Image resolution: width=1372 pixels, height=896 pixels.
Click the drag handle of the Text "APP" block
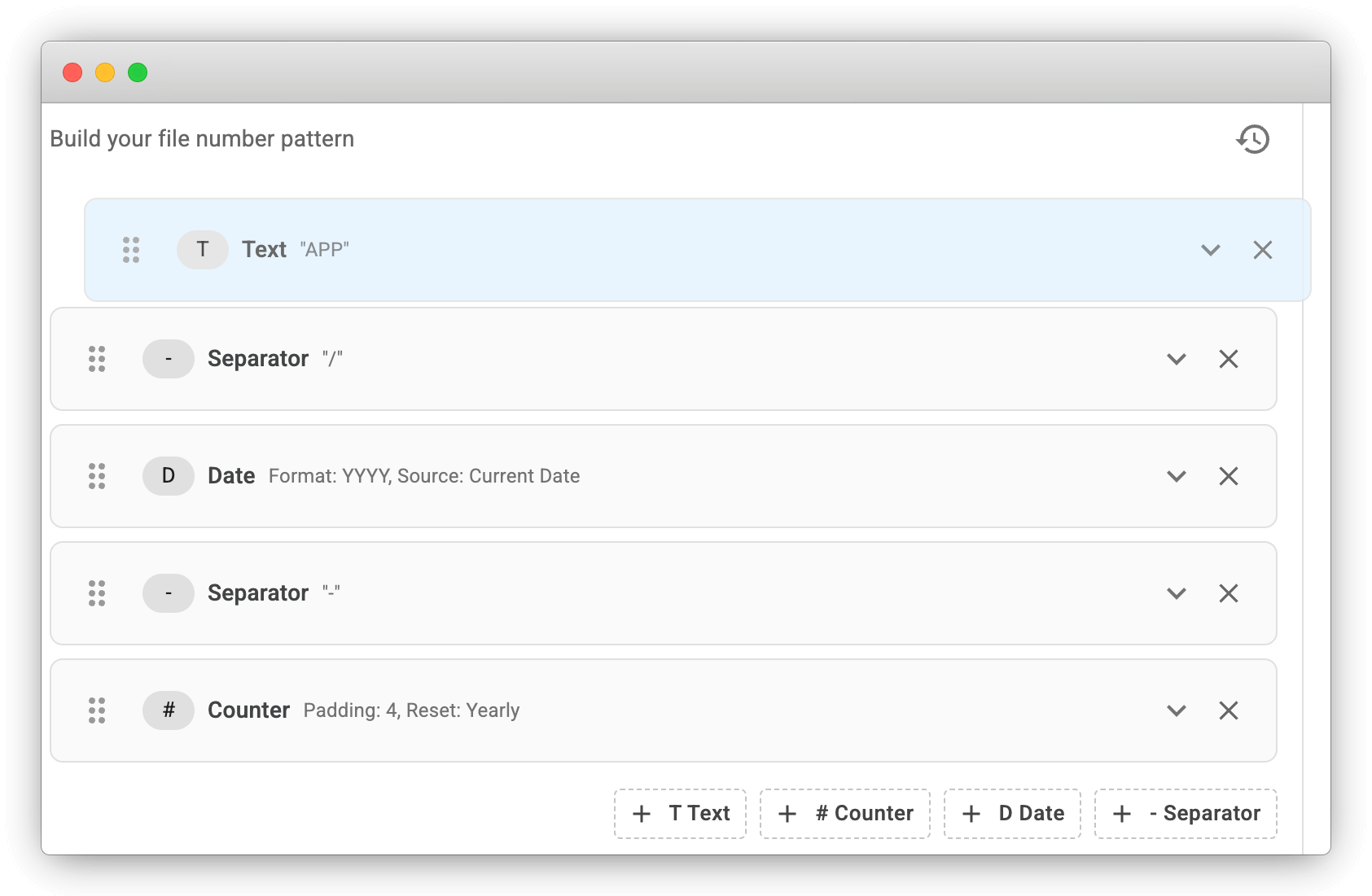[x=131, y=250]
